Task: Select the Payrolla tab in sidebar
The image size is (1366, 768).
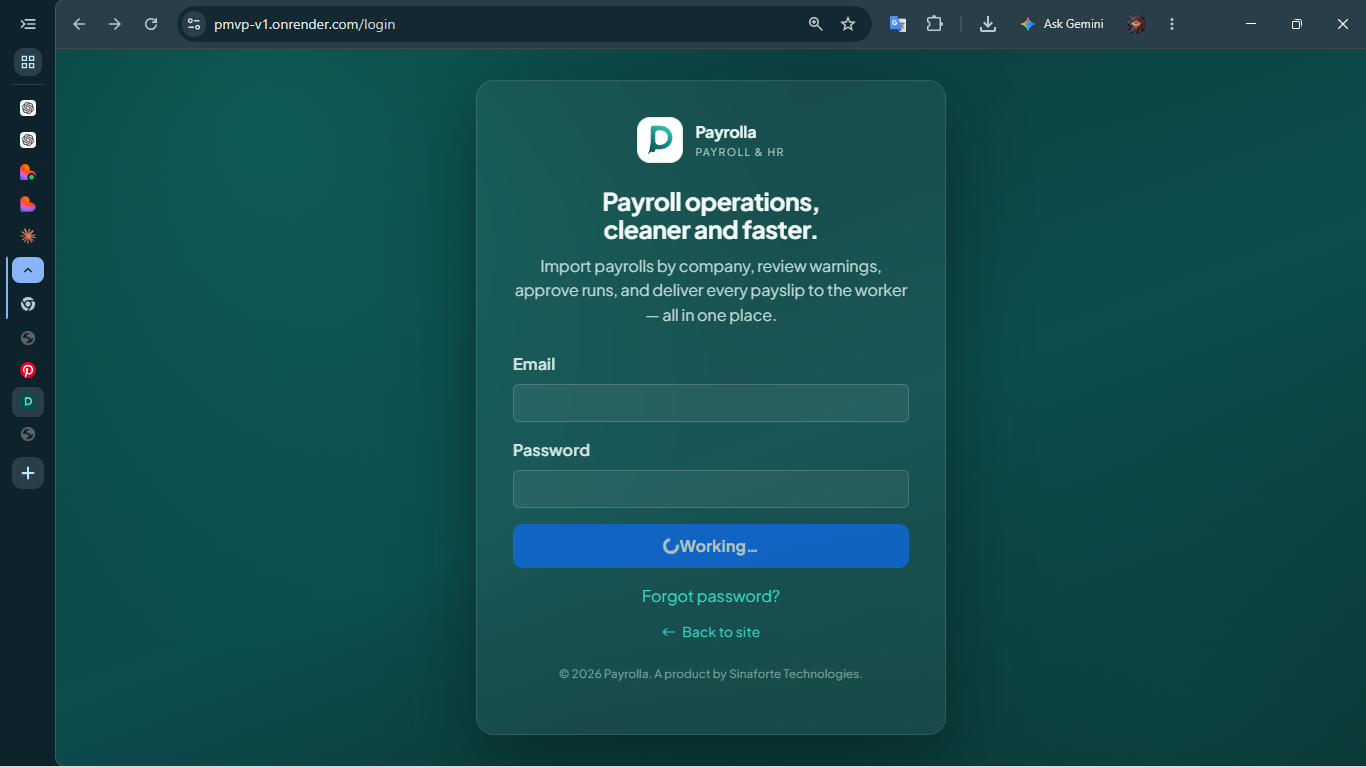Action: [x=28, y=402]
